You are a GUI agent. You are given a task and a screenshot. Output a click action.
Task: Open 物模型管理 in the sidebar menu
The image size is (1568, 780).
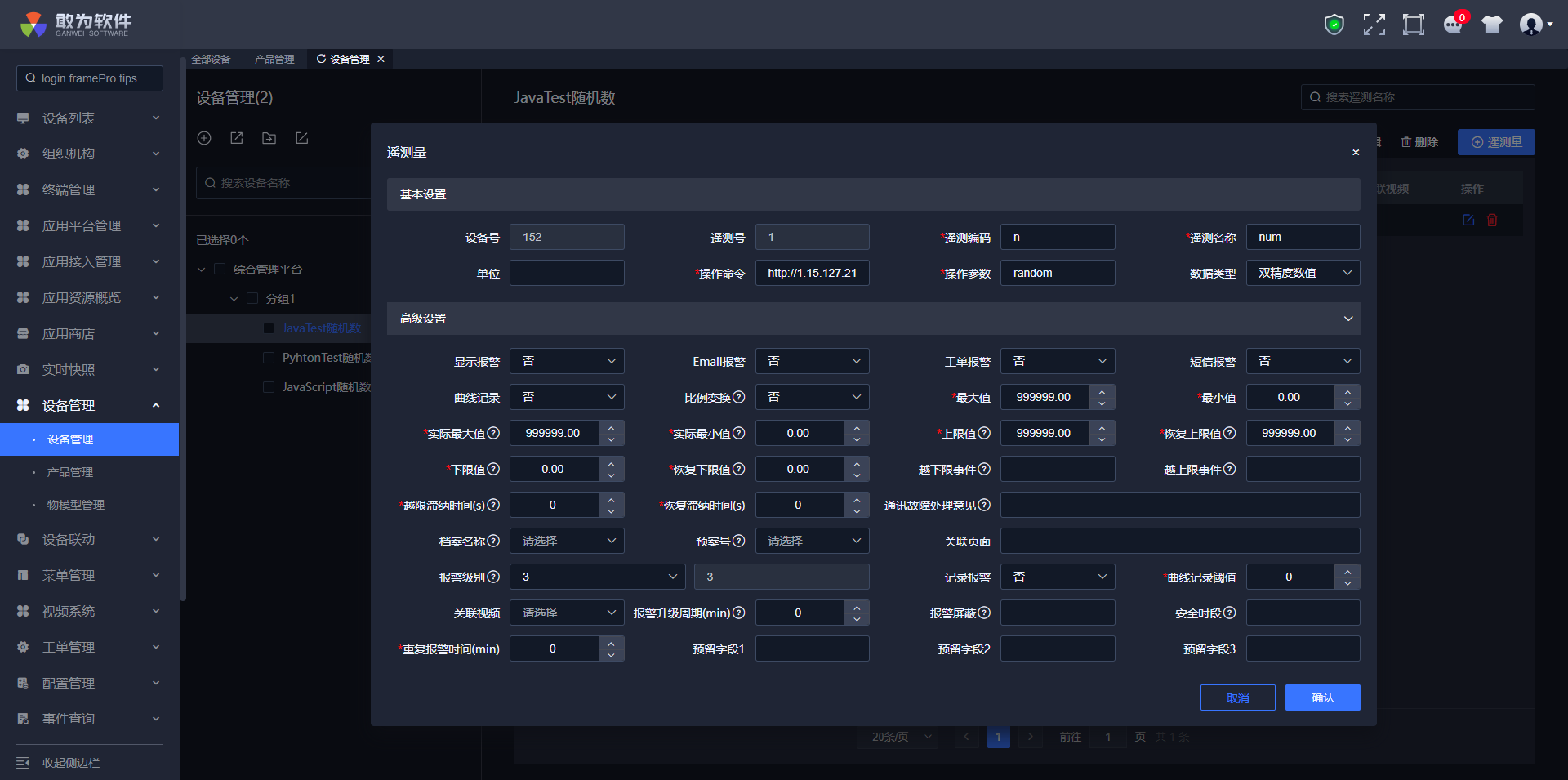tap(76, 505)
